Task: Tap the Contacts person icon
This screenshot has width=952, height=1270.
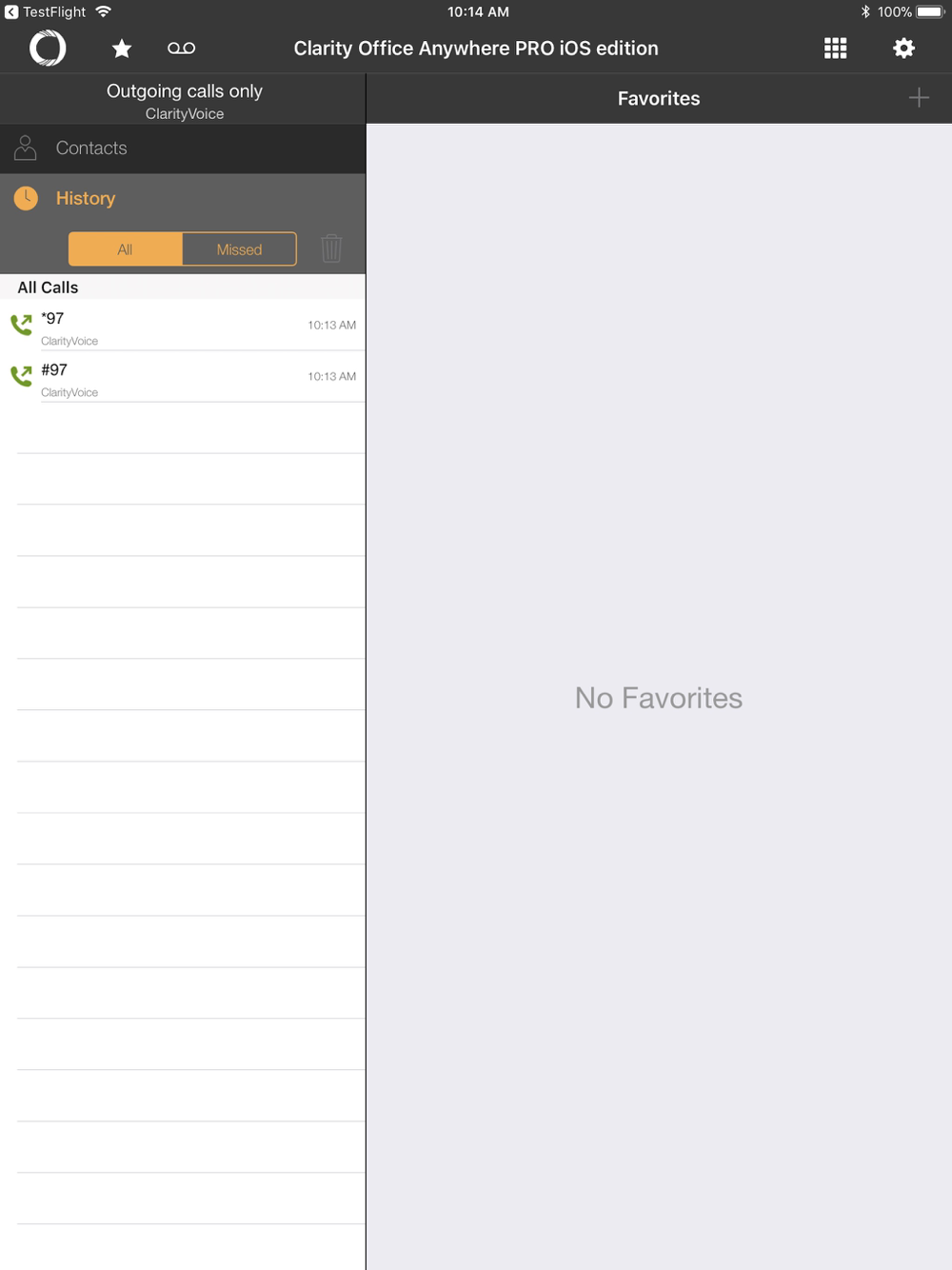Action: click(26, 148)
